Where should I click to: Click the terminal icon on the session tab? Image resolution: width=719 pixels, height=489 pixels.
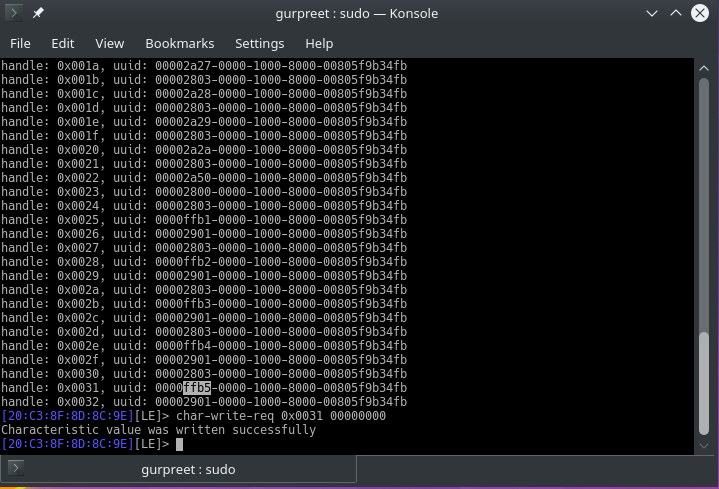[16, 468]
